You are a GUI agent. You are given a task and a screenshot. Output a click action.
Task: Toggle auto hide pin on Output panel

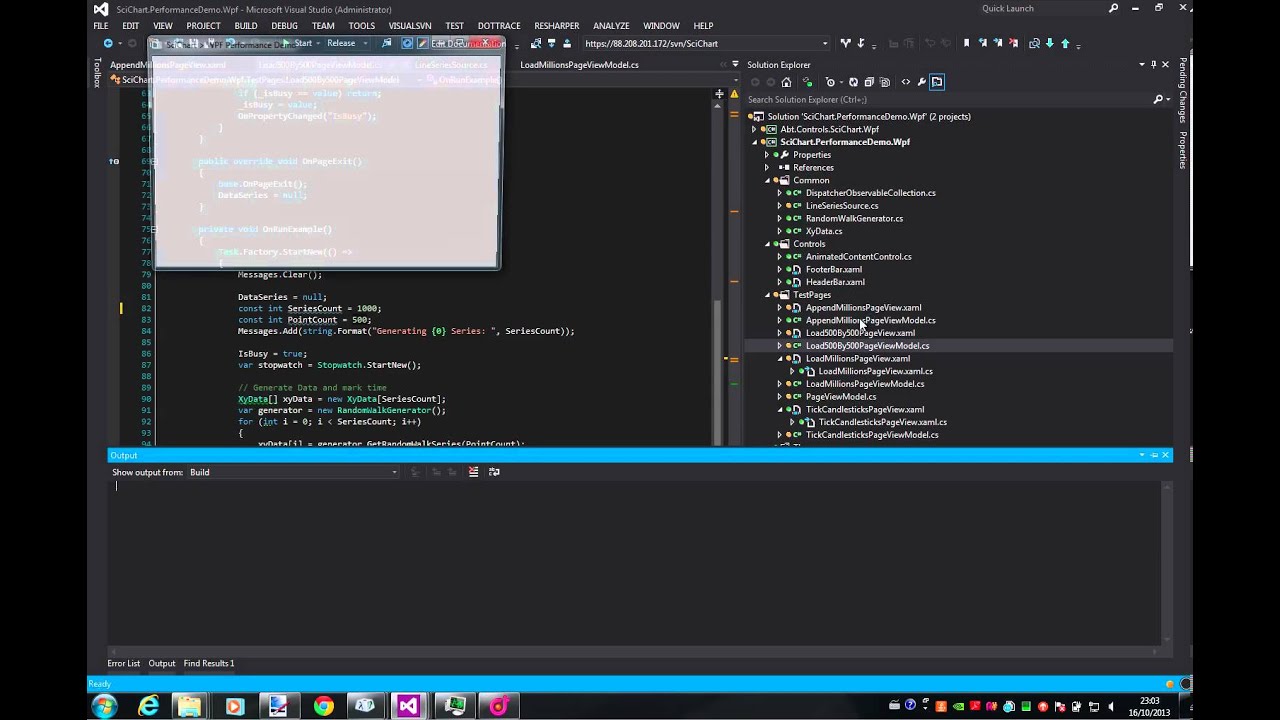coord(1154,455)
